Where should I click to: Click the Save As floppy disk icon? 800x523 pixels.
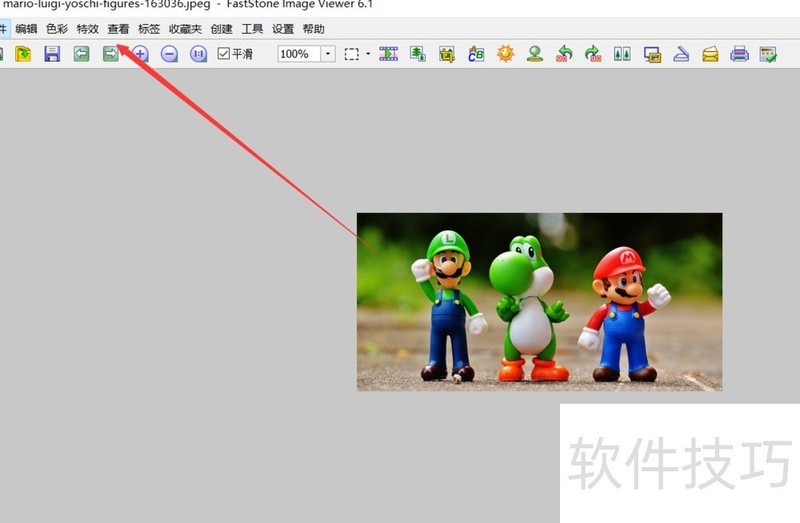click(52, 54)
